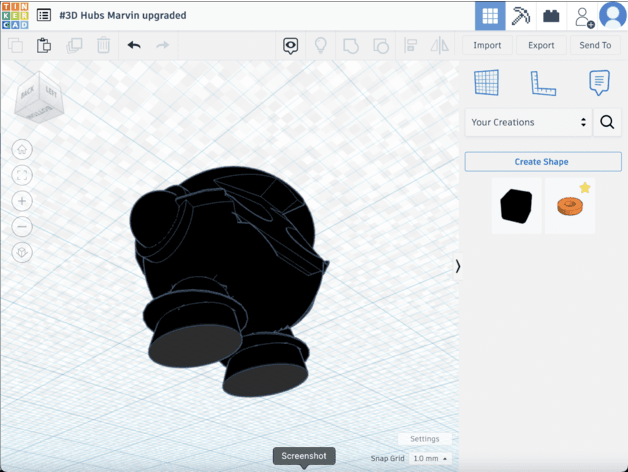Image resolution: width=628 pixels, height=472 pixels.
Task: Click the Group shapes icon
Action: point(351,46)
